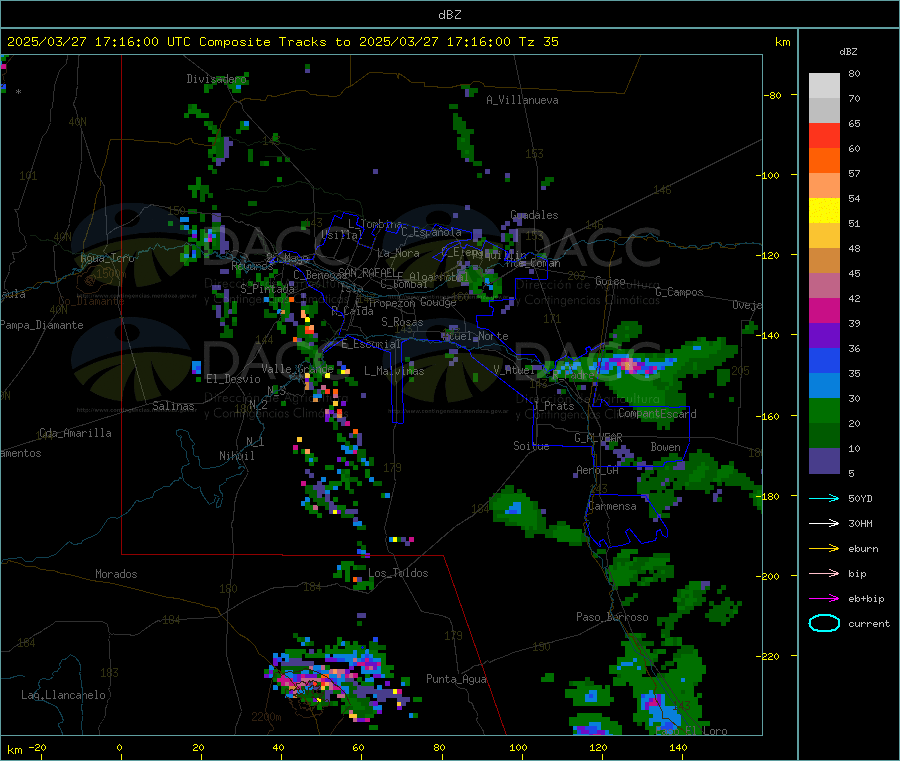Viewport: 900px width, 761px height.
Task: Click the El_Desvio location label
Action: (233, 379)
